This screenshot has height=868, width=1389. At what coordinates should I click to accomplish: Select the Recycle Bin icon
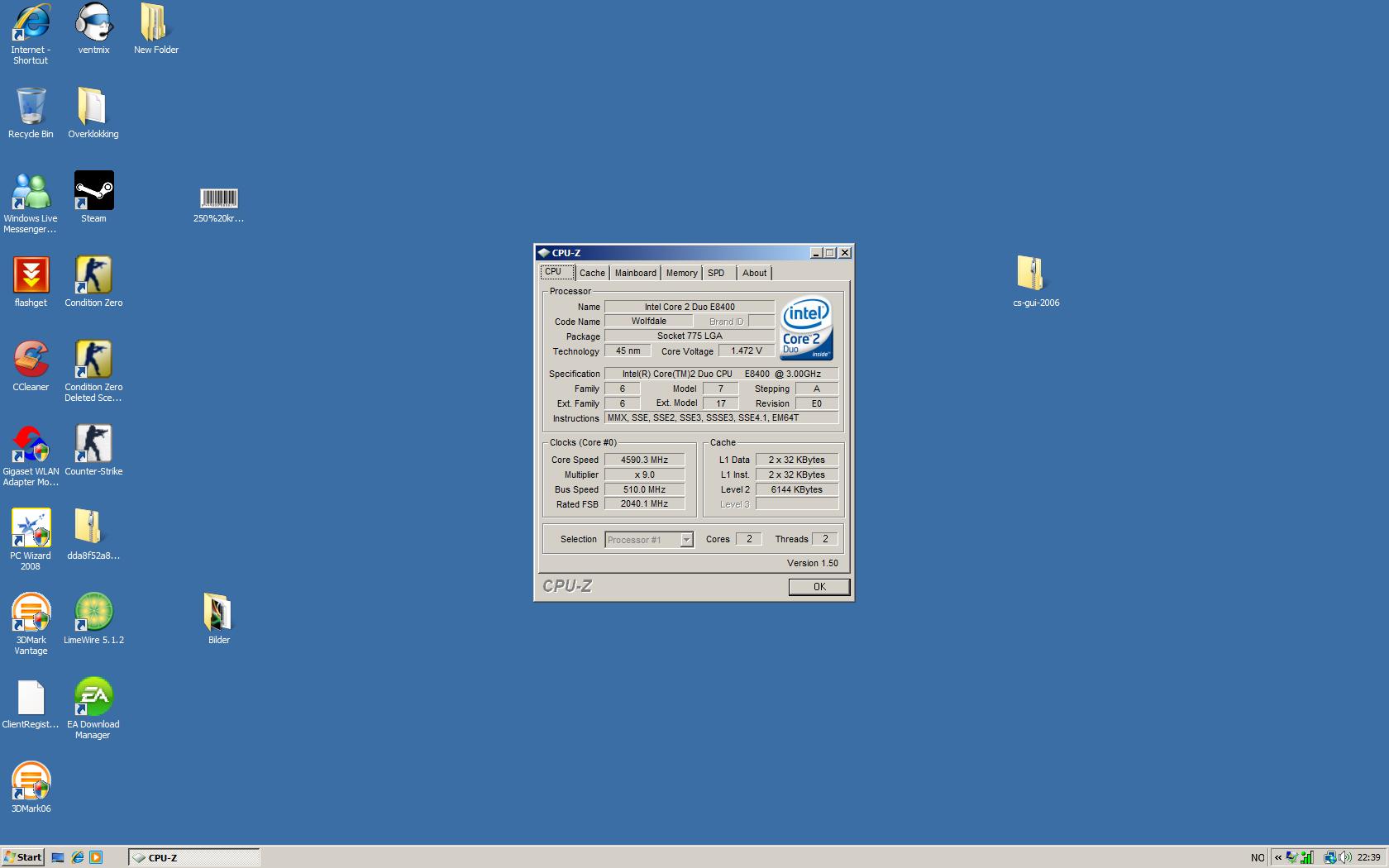coord(31,112)
